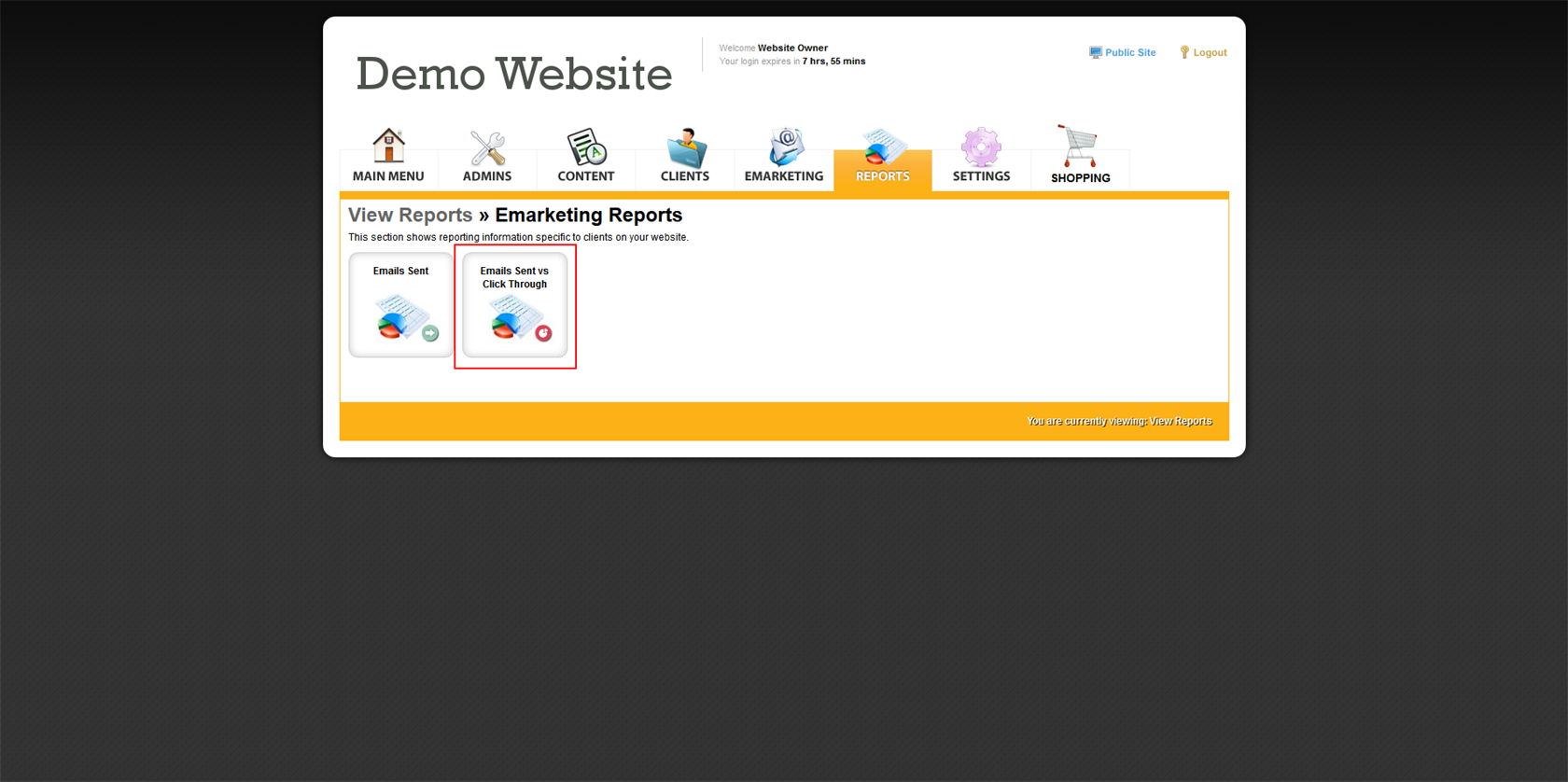1568x782 pixels.
Task: Click the Clients folder icon
Action: click(685, 147)
